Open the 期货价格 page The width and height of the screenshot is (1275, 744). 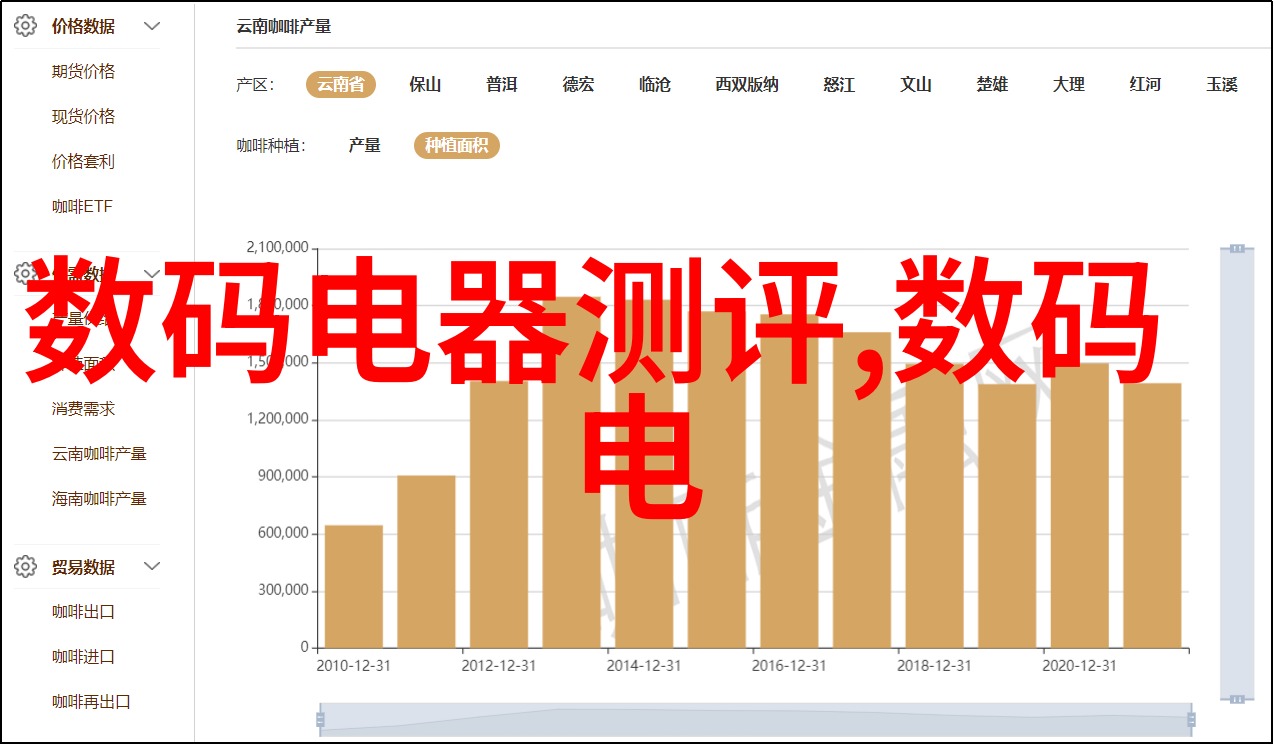pyautogui.click(x=84, y=71)
